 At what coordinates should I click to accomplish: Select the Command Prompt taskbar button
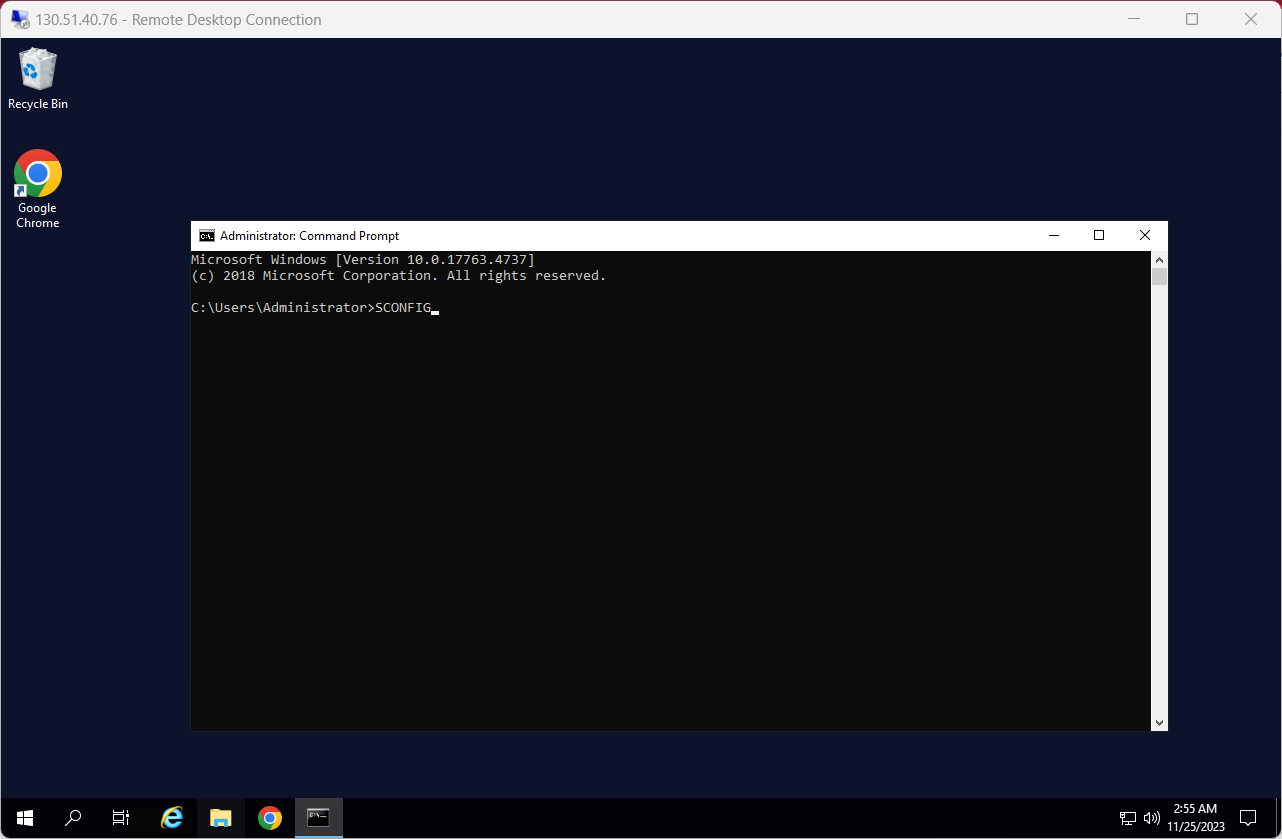(319, 817)
